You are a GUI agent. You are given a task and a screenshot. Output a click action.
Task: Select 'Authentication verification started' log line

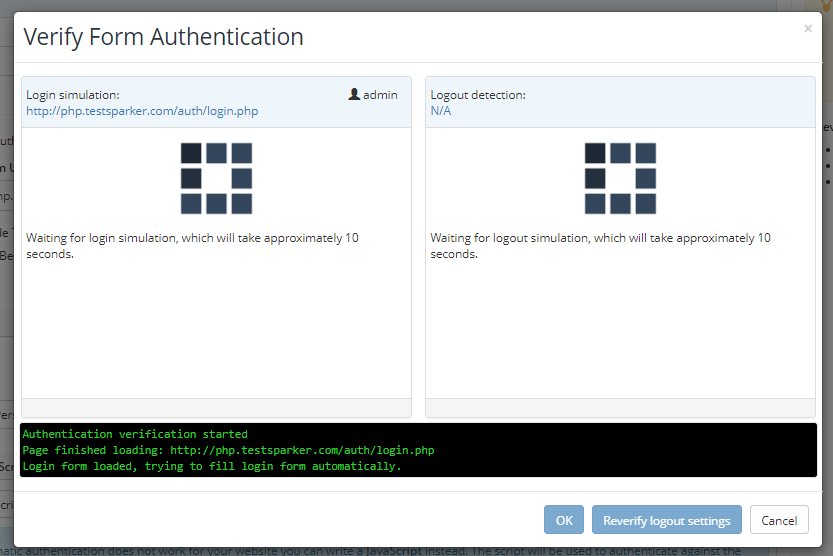click(135, 434)
